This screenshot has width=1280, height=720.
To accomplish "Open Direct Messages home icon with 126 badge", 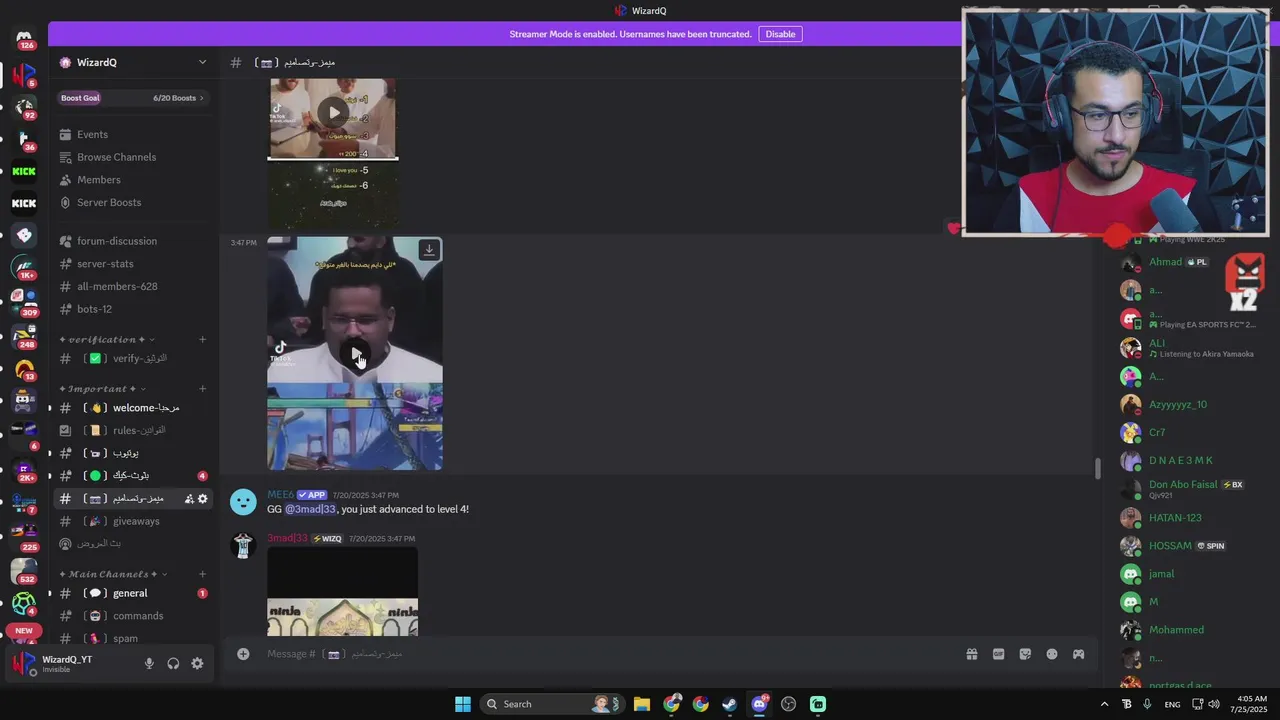I will point(24,38).
